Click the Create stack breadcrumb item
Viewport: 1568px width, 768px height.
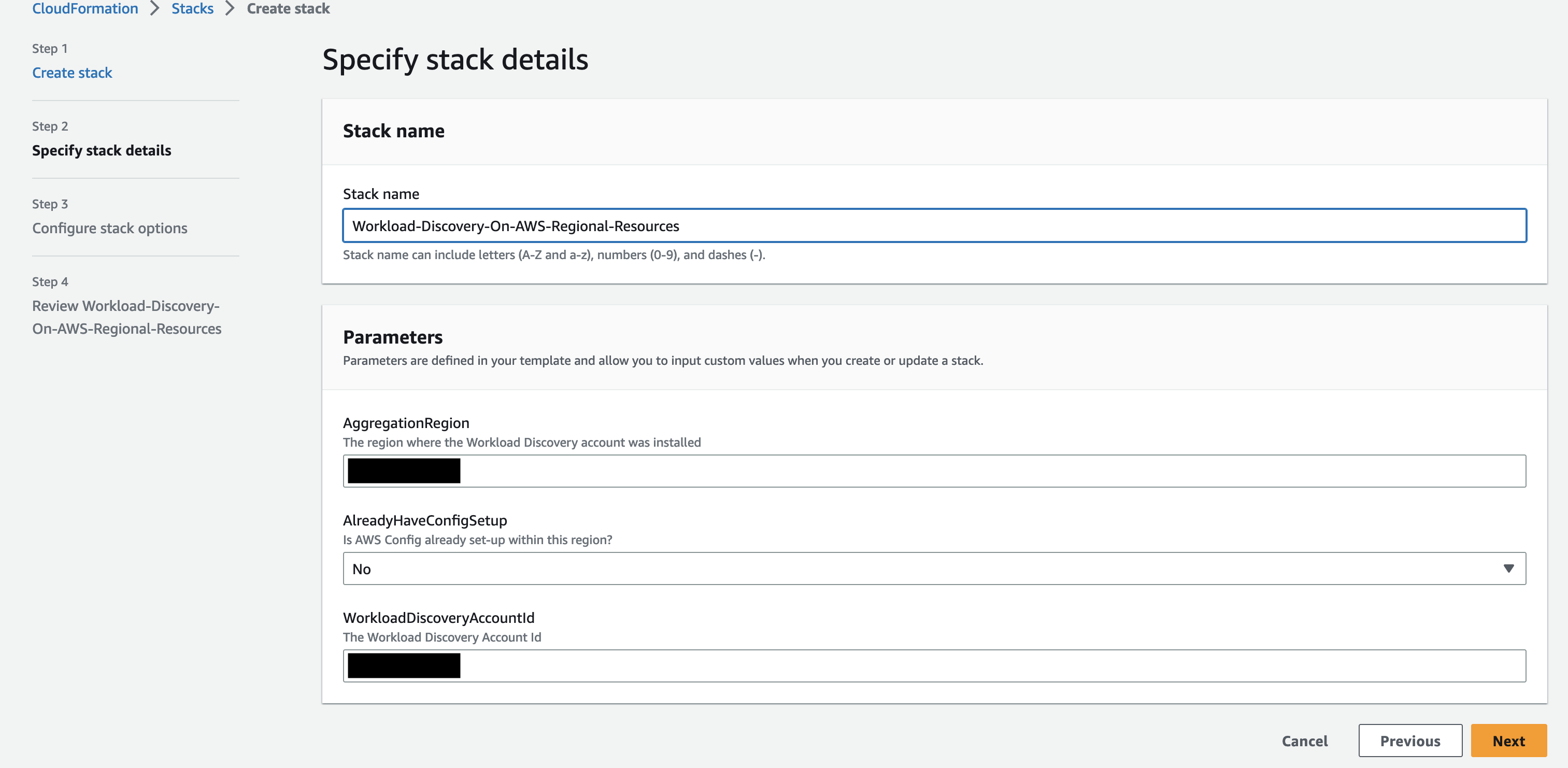click(x=287, y=8)
